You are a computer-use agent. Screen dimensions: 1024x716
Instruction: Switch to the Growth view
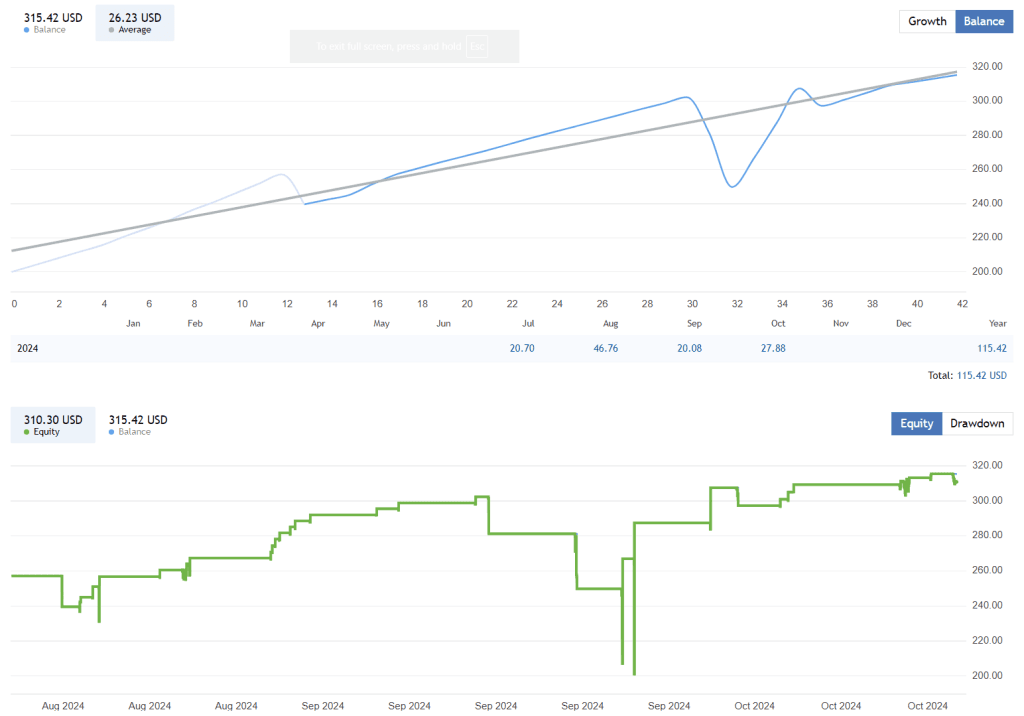pos(926,21)
